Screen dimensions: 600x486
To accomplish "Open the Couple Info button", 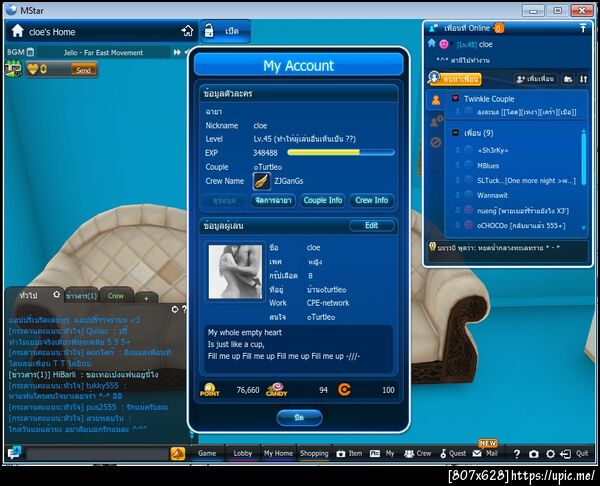I will click(323, 201).
